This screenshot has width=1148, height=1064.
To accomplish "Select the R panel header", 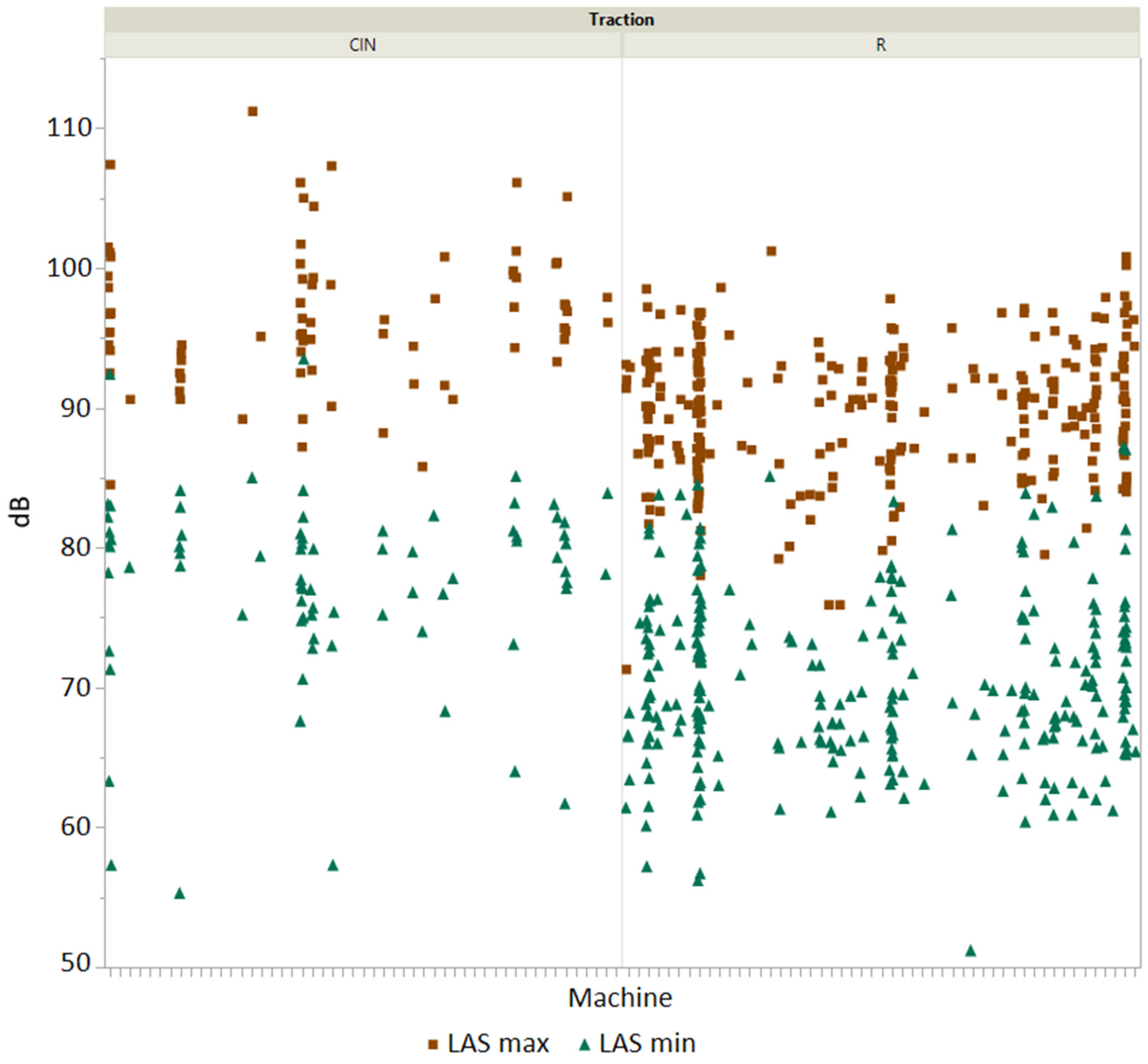I will click(x=880, y=45).
